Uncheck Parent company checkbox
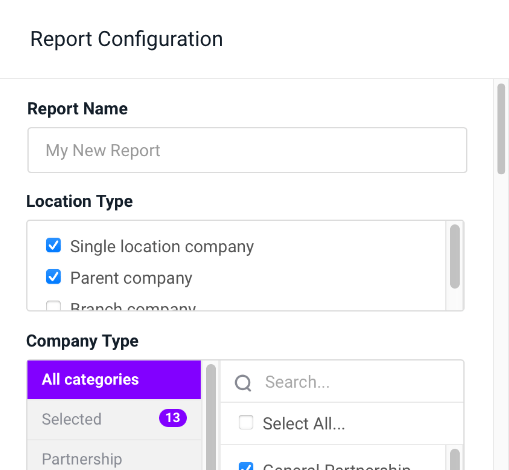 click(53, 277)
